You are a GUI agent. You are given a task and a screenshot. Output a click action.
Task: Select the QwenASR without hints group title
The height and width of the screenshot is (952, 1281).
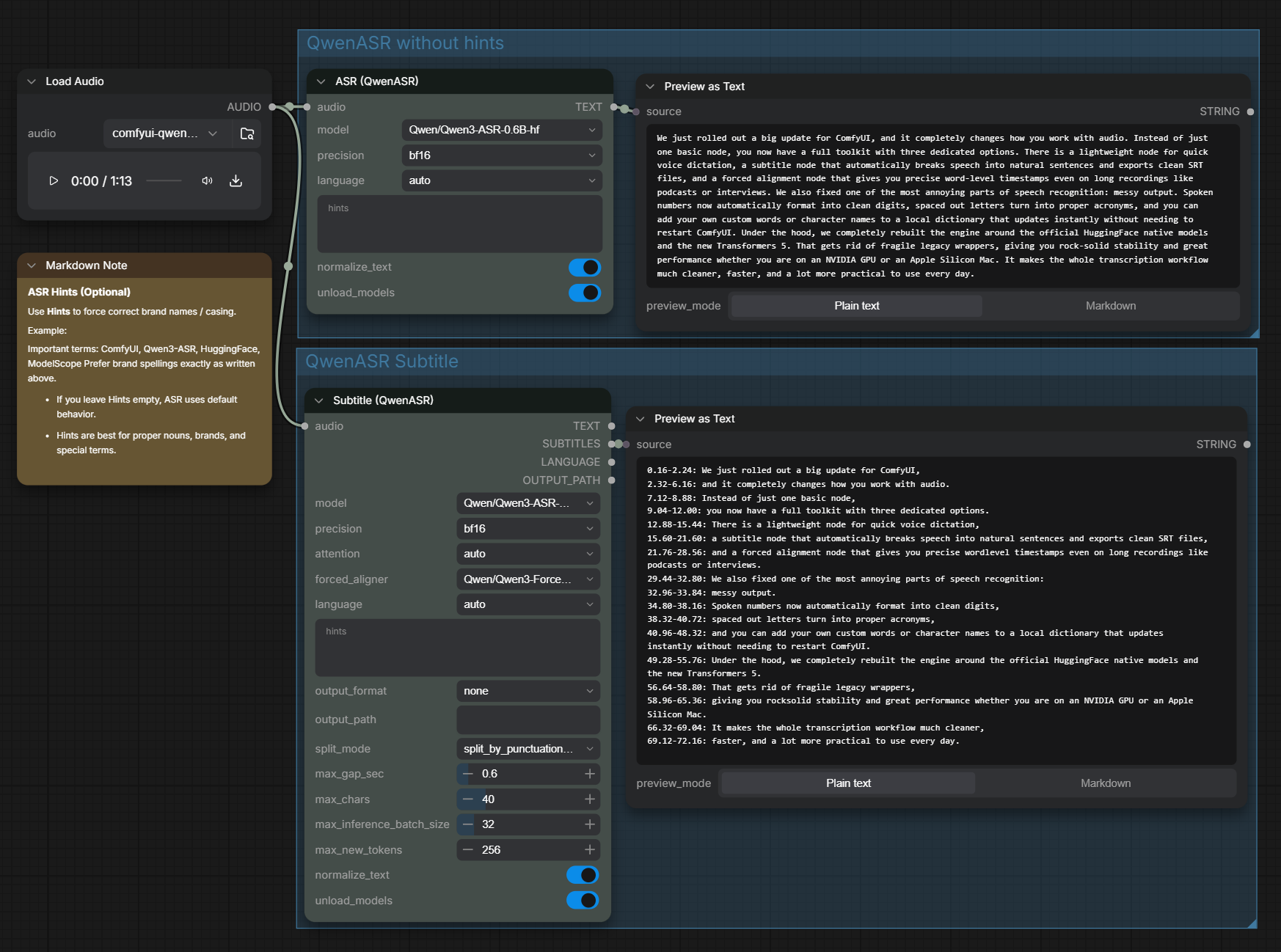click(x=405, y=43)
